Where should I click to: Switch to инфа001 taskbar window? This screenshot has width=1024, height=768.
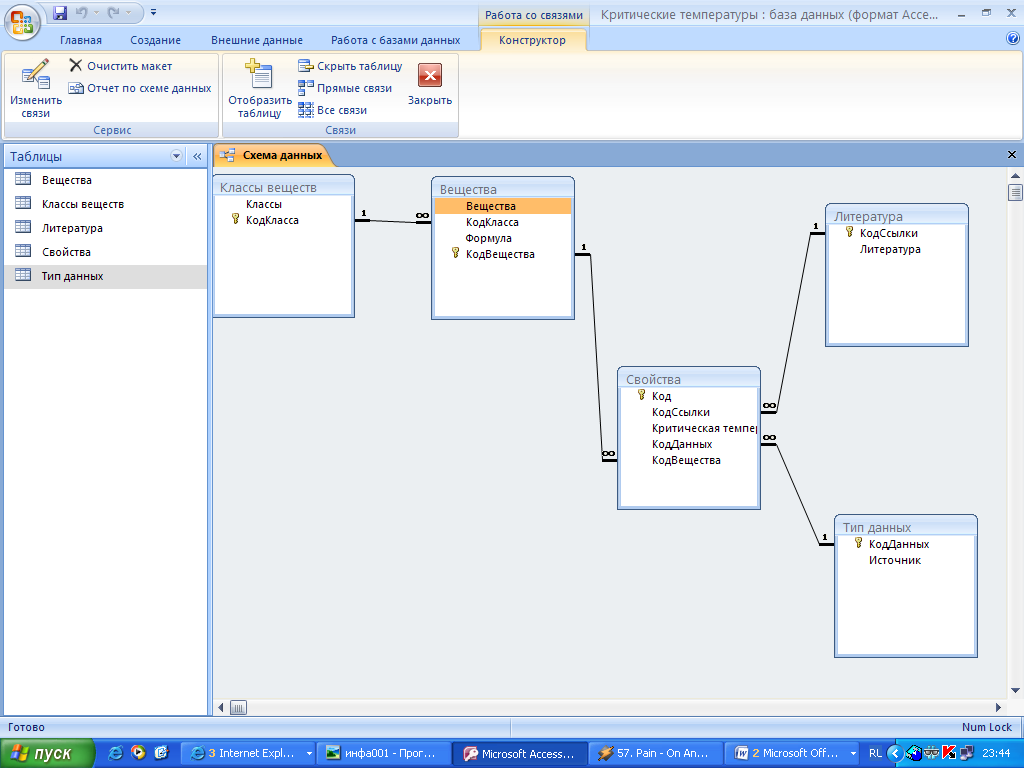tap(383, 753)
